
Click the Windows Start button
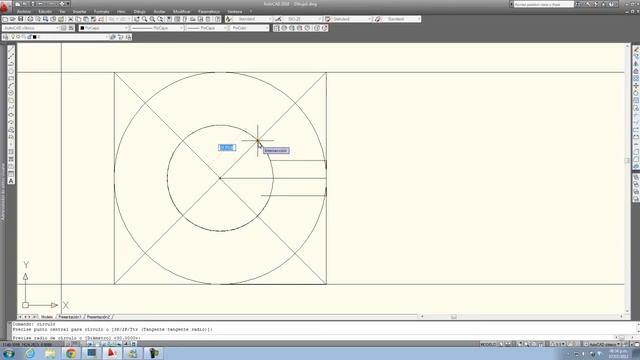pyautogui.click(x=9, y=353)
